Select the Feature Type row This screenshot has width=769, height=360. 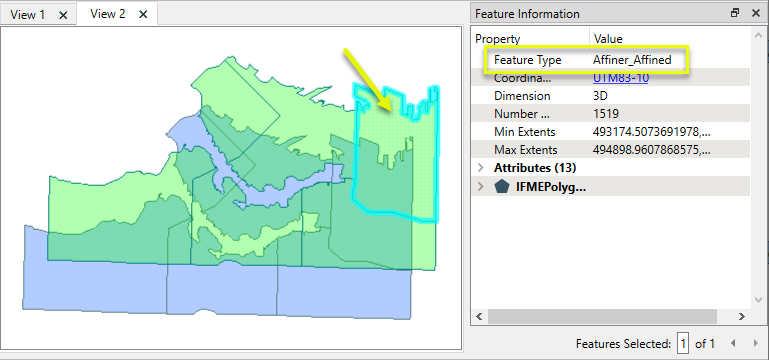click(x=611, y=60)
